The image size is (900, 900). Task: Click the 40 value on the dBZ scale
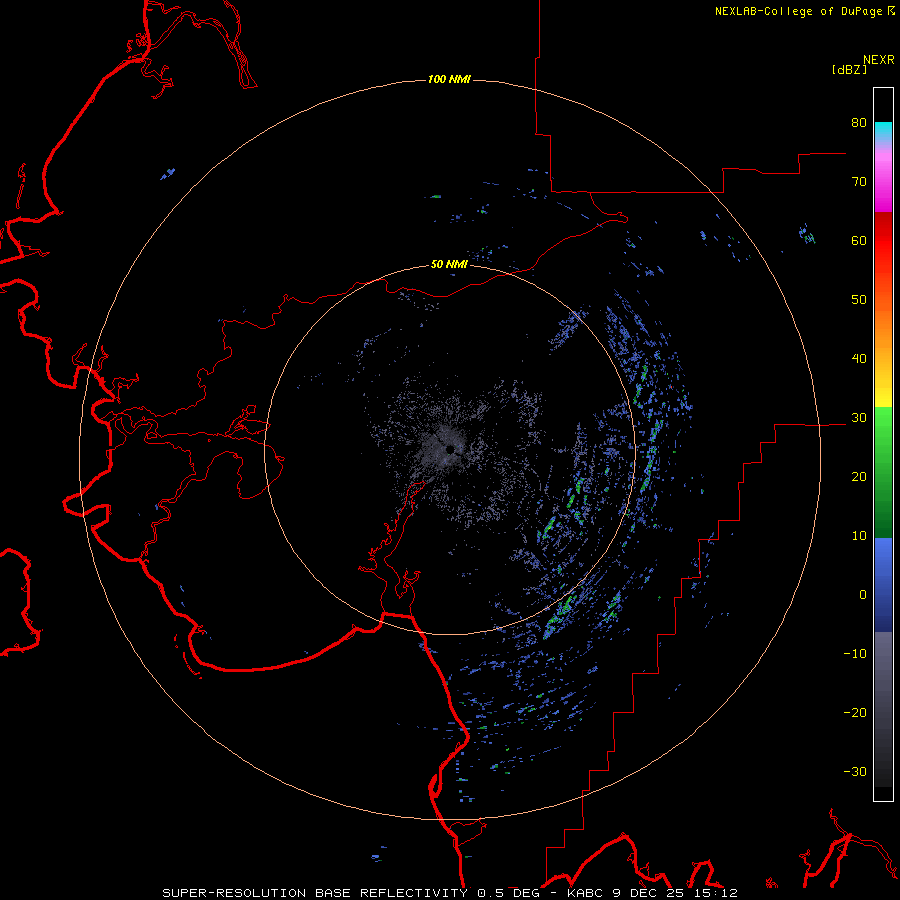pos(859,359)
